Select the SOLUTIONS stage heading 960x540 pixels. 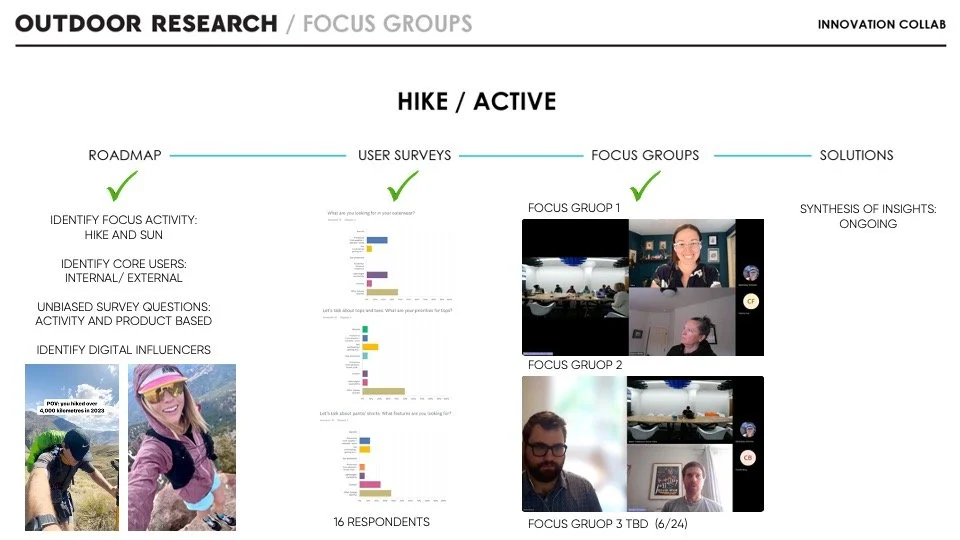coord(857,156)
